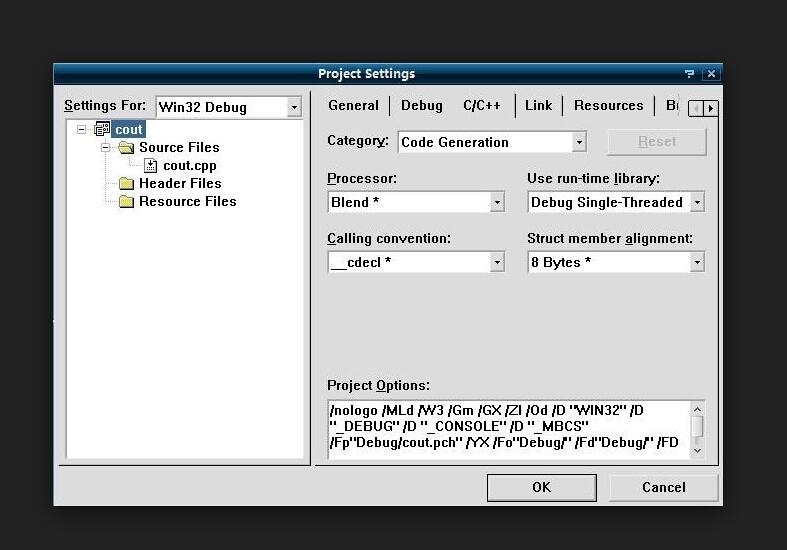Switch to the Link tab
The width and height of the screenshot is (787, 550).
tap(538, 105)
